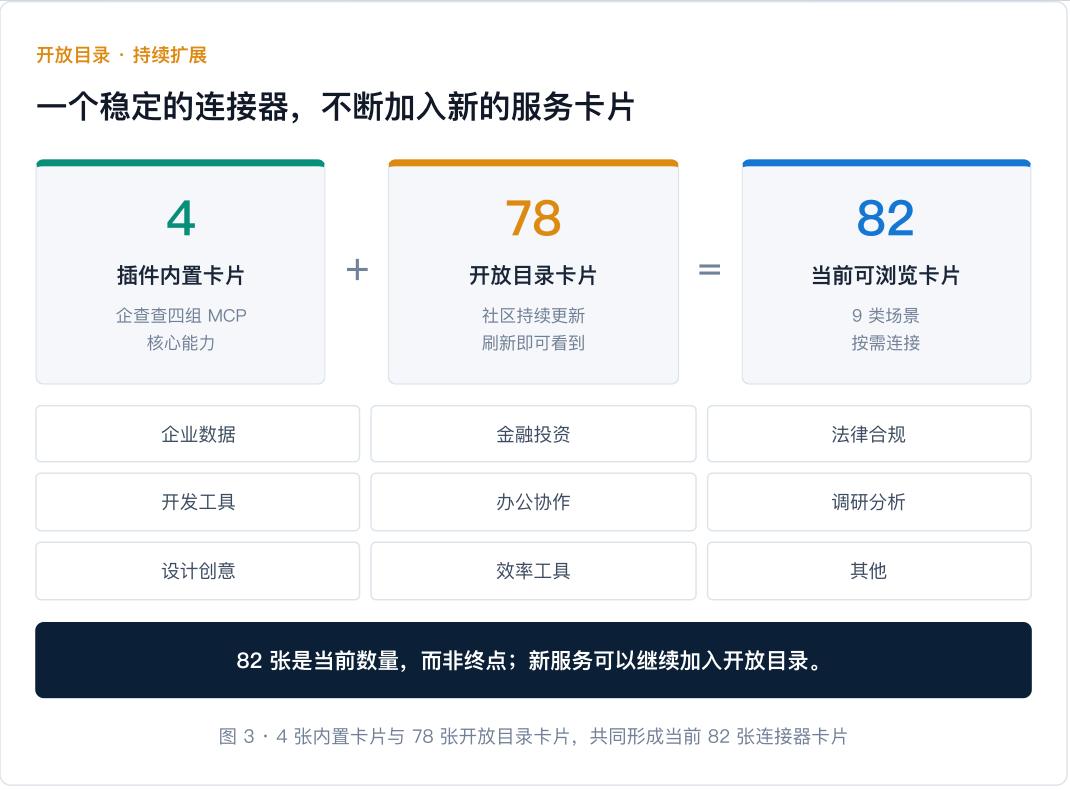Click the 核心能力 text line
The width and height of the screenshot is (1070, 790).
(181, 342)
